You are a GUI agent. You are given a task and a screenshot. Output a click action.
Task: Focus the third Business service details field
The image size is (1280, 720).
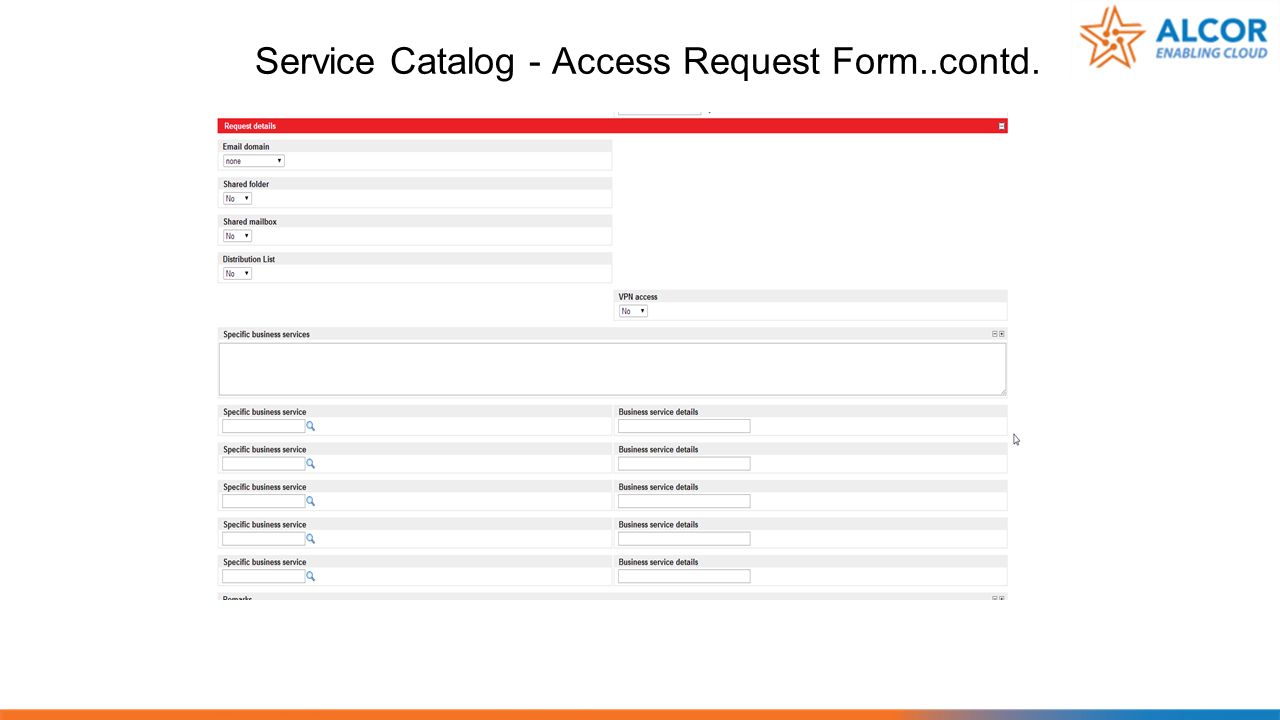684,501
